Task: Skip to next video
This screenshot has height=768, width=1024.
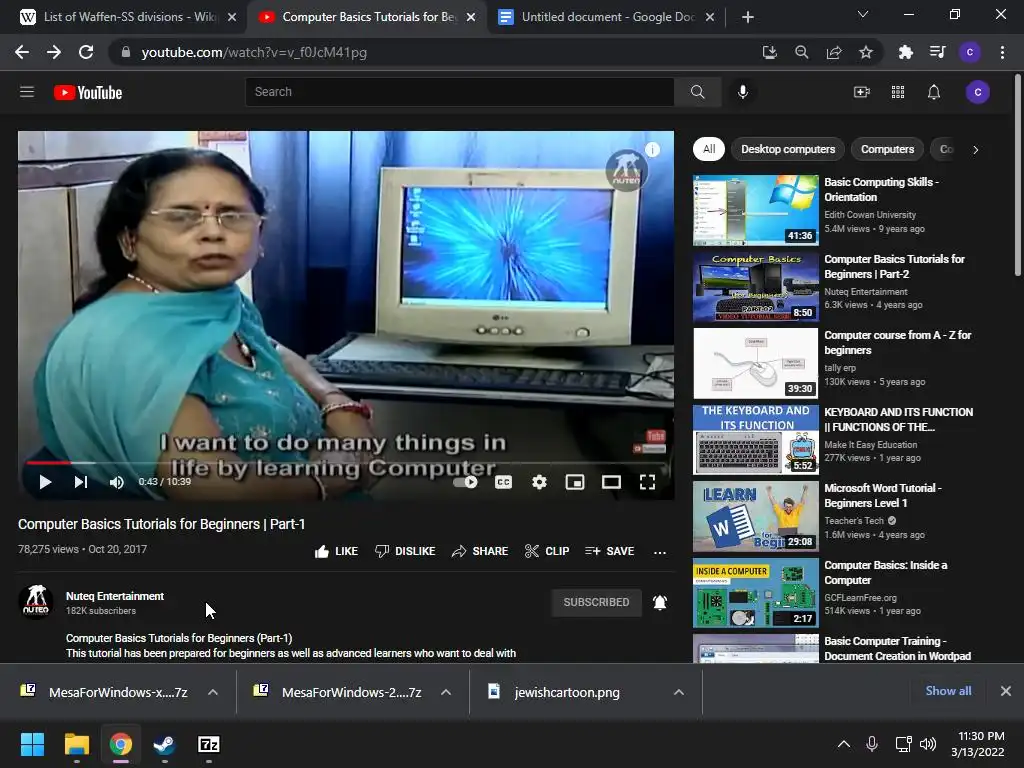Action: 80,482
